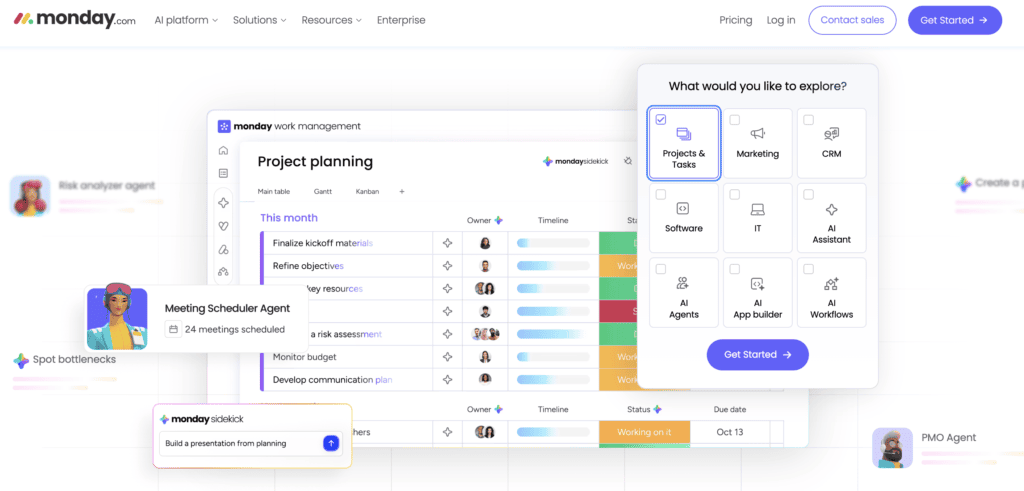Viewport: 1024px width, 491px height.
Task: Click the Meeting Scheduler Agent avatar
Action: pos(117,317)
